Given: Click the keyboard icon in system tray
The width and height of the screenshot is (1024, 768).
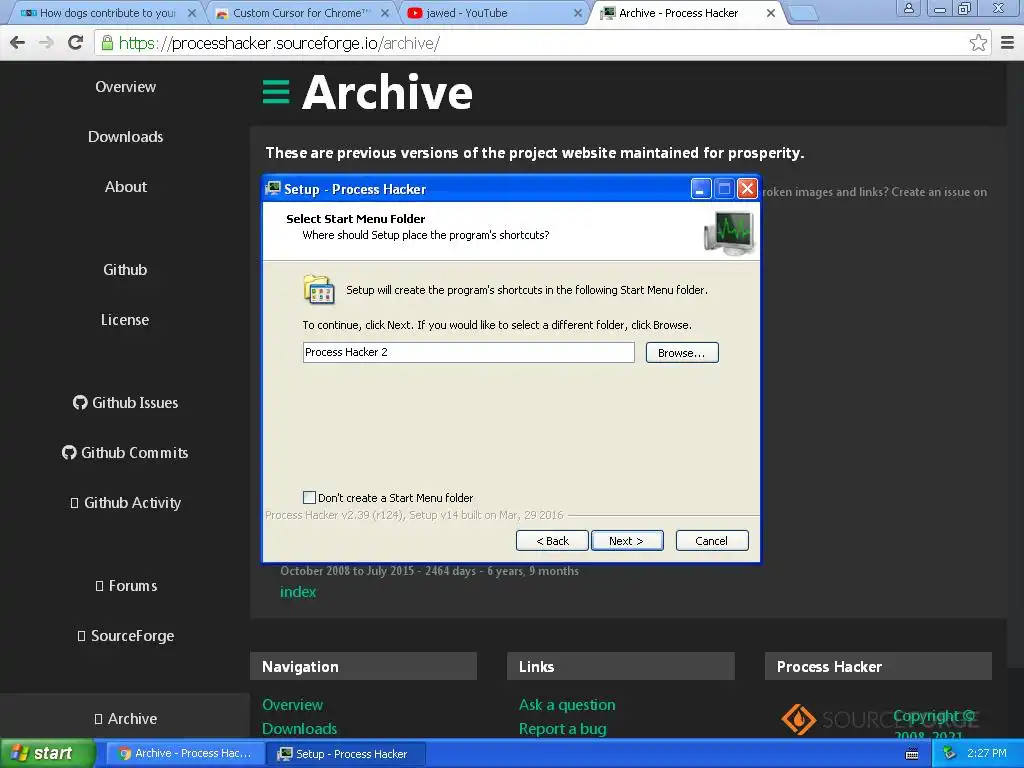Looking at the screenshot, I should pos(912,754).
